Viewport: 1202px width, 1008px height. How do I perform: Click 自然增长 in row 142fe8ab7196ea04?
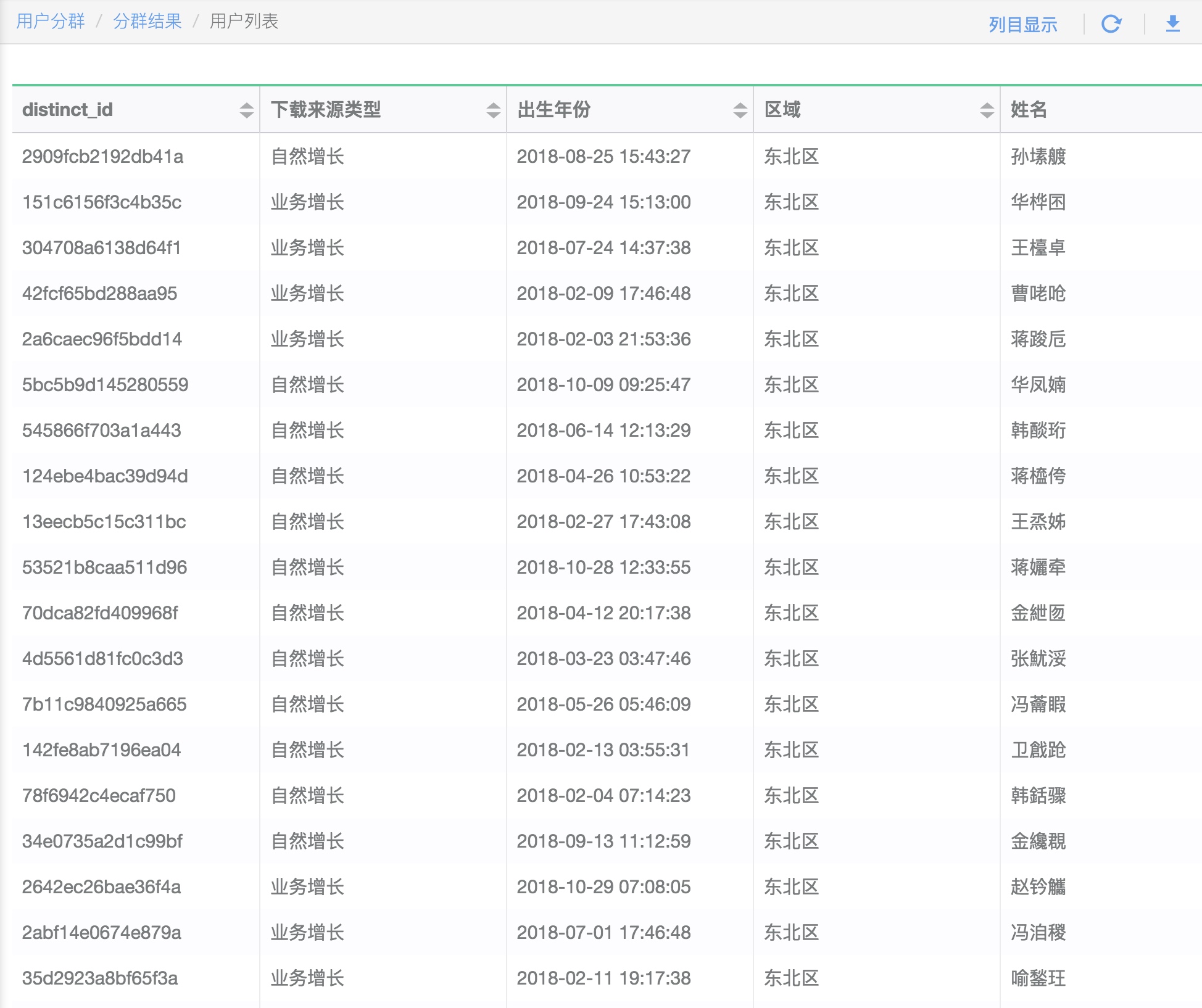[307, 750]
